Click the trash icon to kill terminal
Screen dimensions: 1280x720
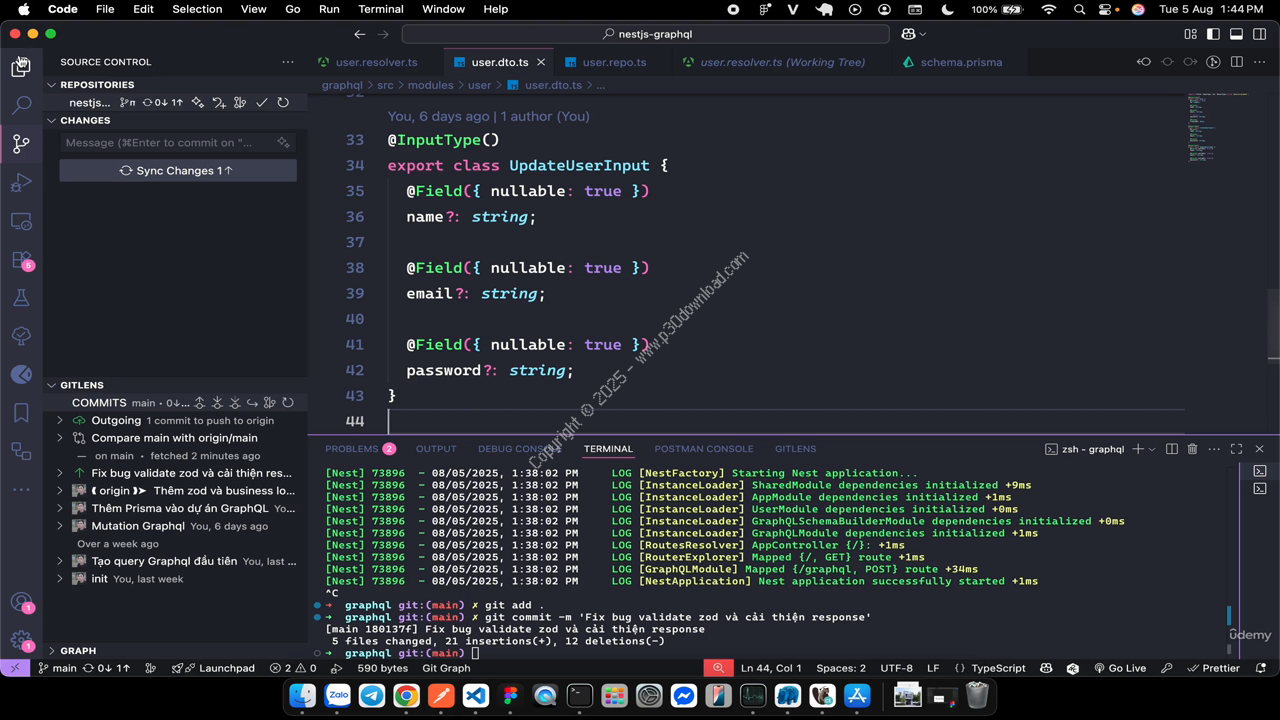[1192, 449]
